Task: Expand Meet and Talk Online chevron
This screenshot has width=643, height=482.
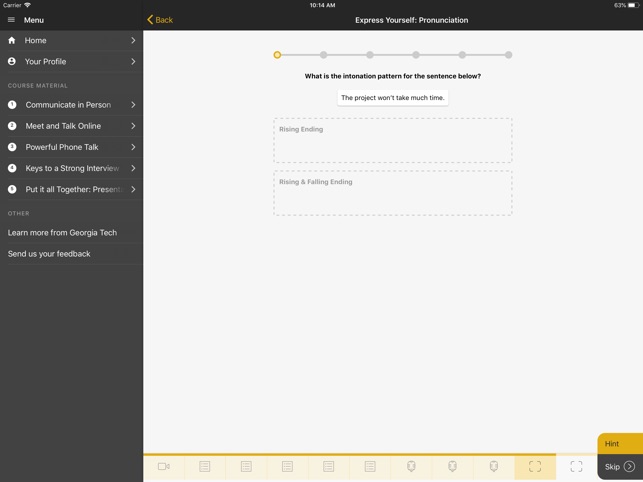Action: tap(133, 126)
